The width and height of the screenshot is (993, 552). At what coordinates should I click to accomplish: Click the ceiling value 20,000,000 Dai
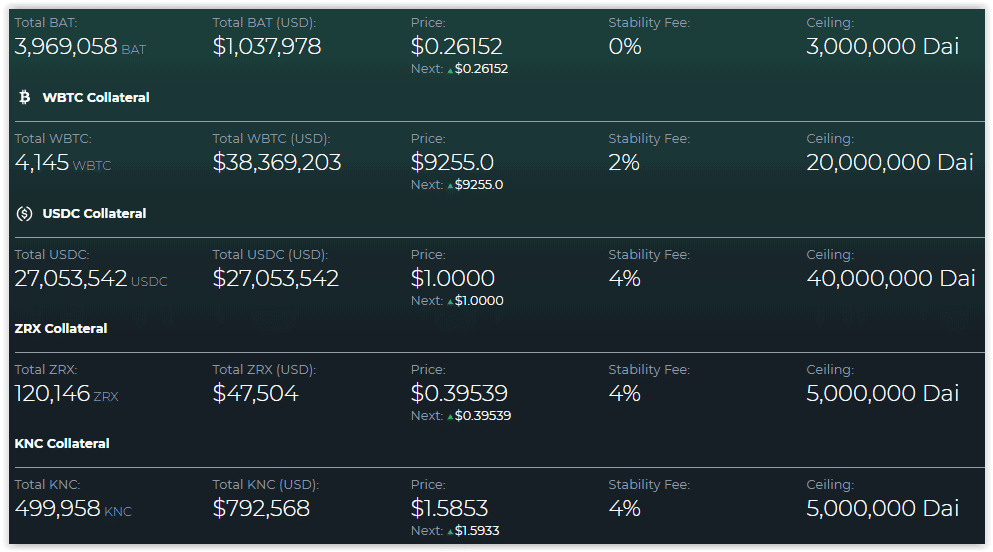890,163
